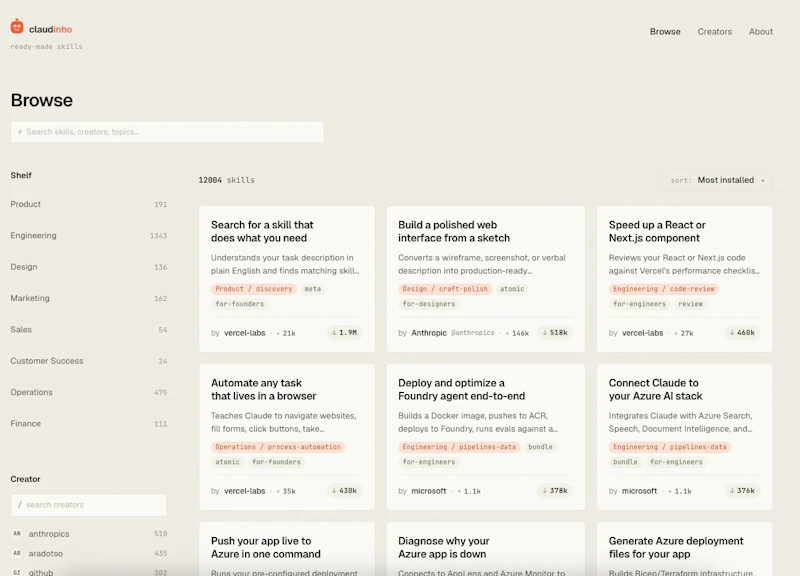800x576 pixels.
Task: Click the 'Product / discovery' tag
Action: point(254,289)
